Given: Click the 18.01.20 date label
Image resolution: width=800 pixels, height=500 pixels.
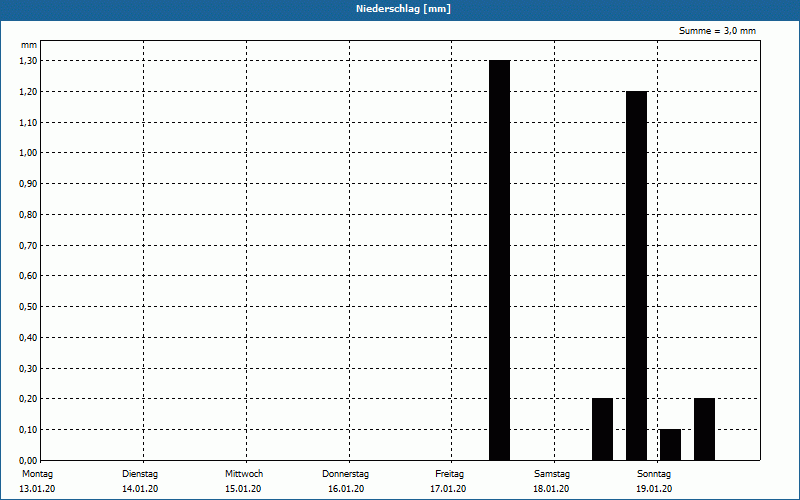Looking at the screenshot, I should 552,489.
